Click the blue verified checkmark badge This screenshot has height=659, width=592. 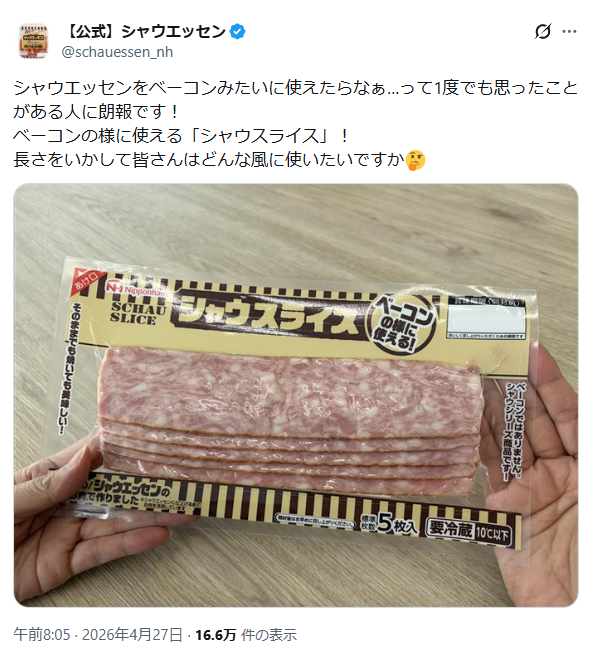238,32
